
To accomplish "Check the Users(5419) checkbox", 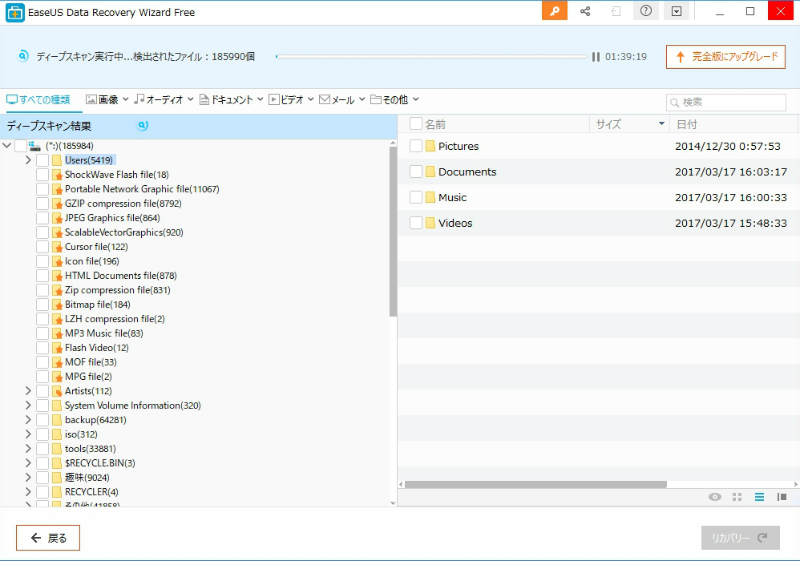I will point(43,160).
